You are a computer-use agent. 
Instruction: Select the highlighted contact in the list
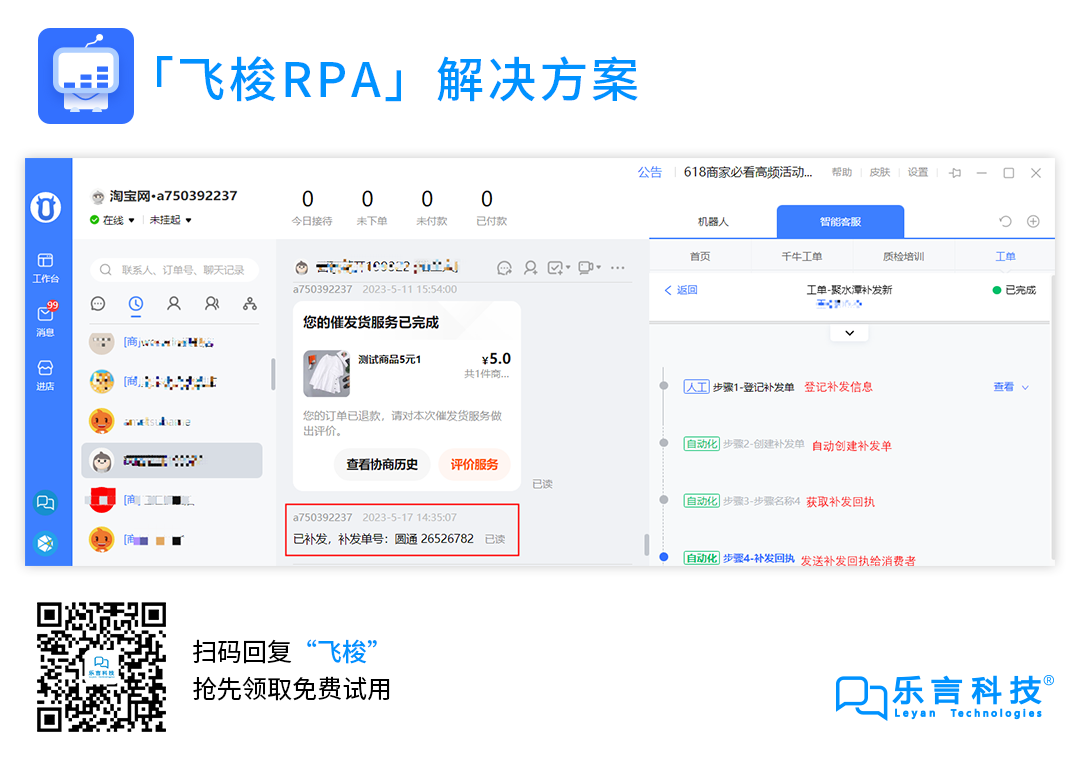pos(172,460)
